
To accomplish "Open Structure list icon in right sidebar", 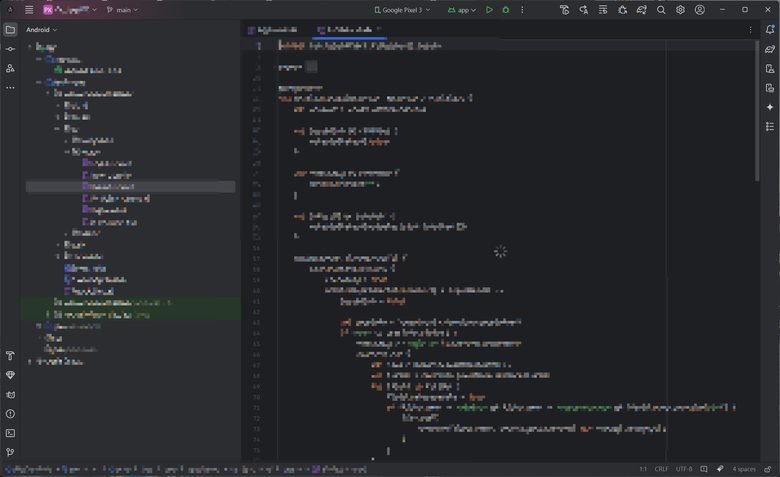I will (x=770, y=126).
